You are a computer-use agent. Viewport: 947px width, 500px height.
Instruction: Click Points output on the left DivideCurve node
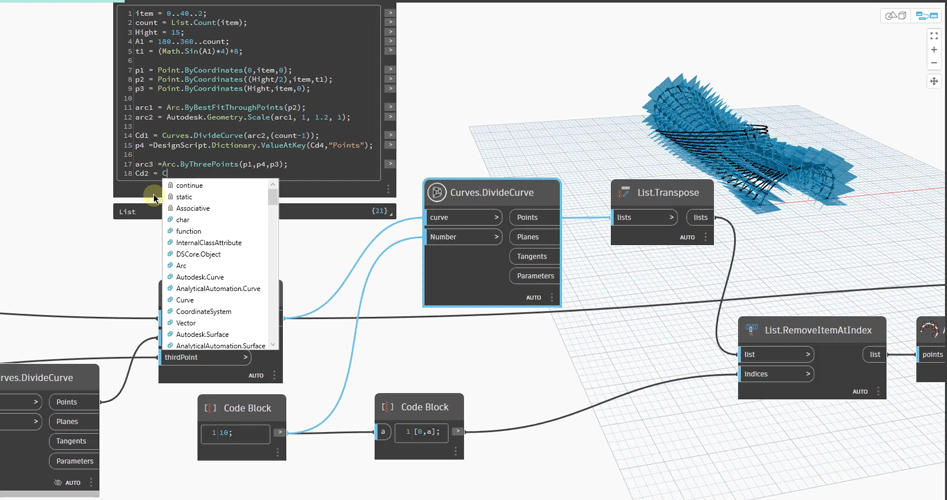click(x=74, y=402)
